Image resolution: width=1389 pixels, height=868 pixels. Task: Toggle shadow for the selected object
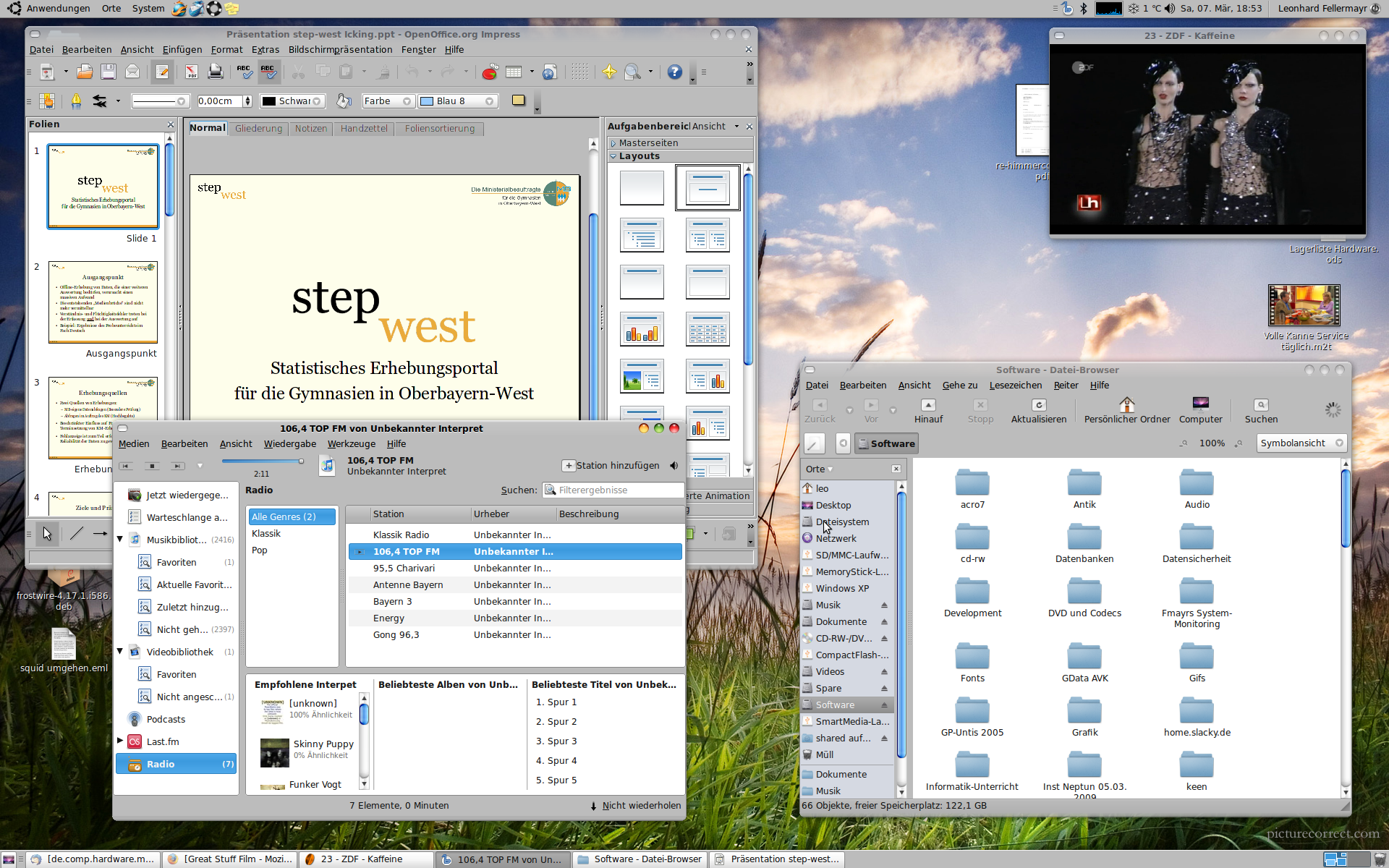click(x=518, y=101)
